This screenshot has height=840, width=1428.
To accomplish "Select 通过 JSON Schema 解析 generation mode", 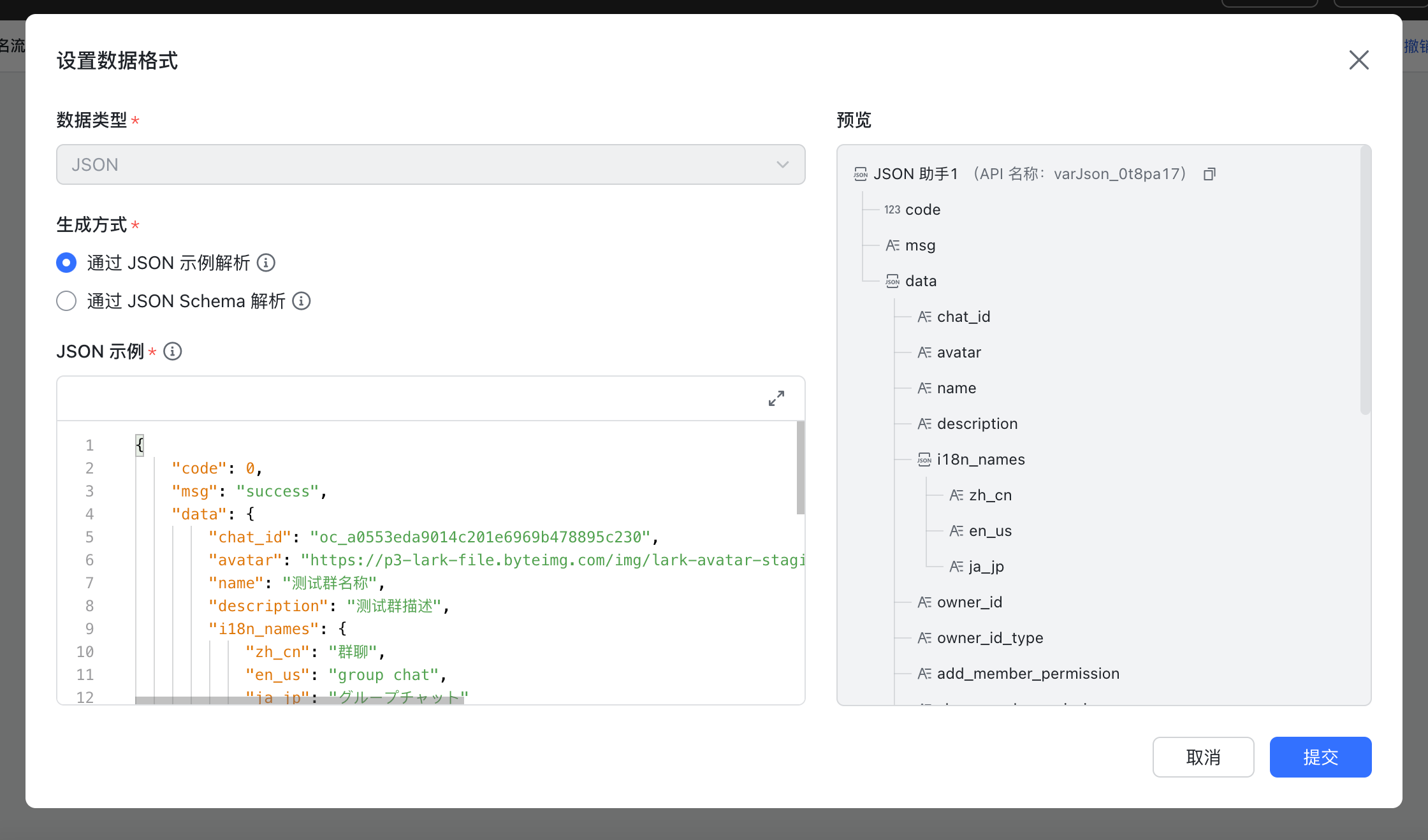I will pyautogui.click(x=66, y=301).
